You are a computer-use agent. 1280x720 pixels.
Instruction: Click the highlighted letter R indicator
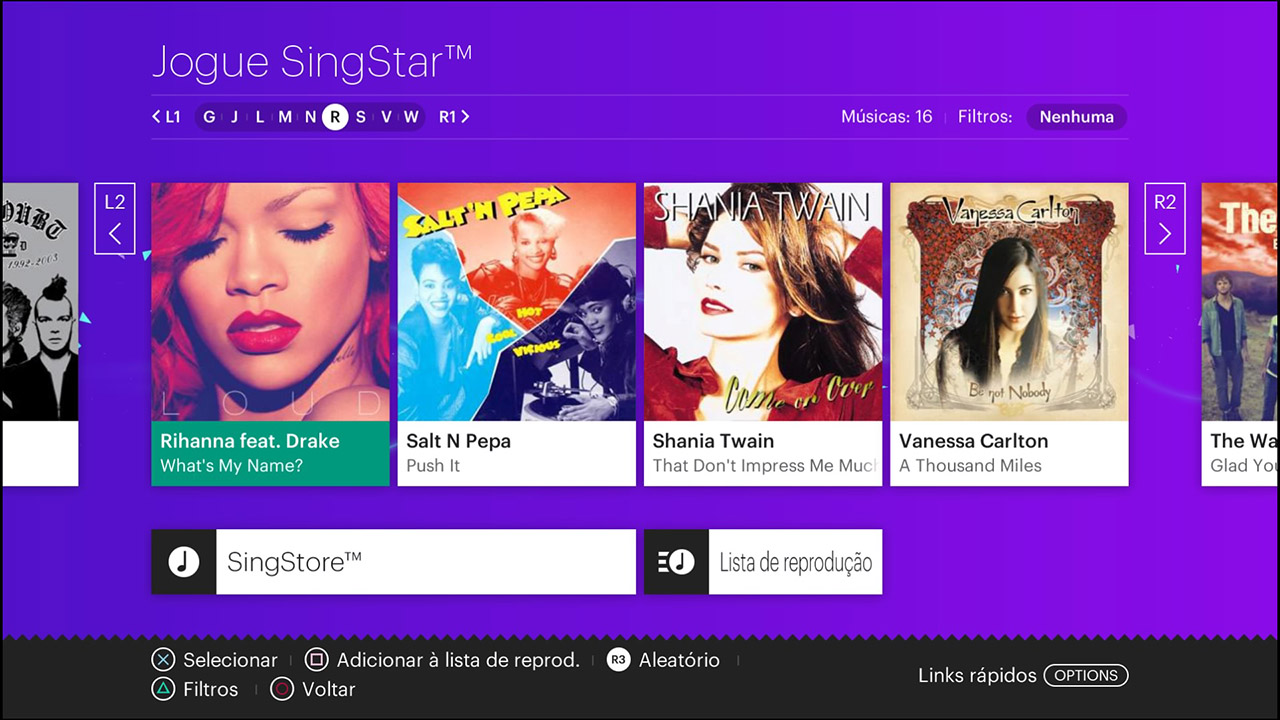pyautogui.click(x=335, y=117)
